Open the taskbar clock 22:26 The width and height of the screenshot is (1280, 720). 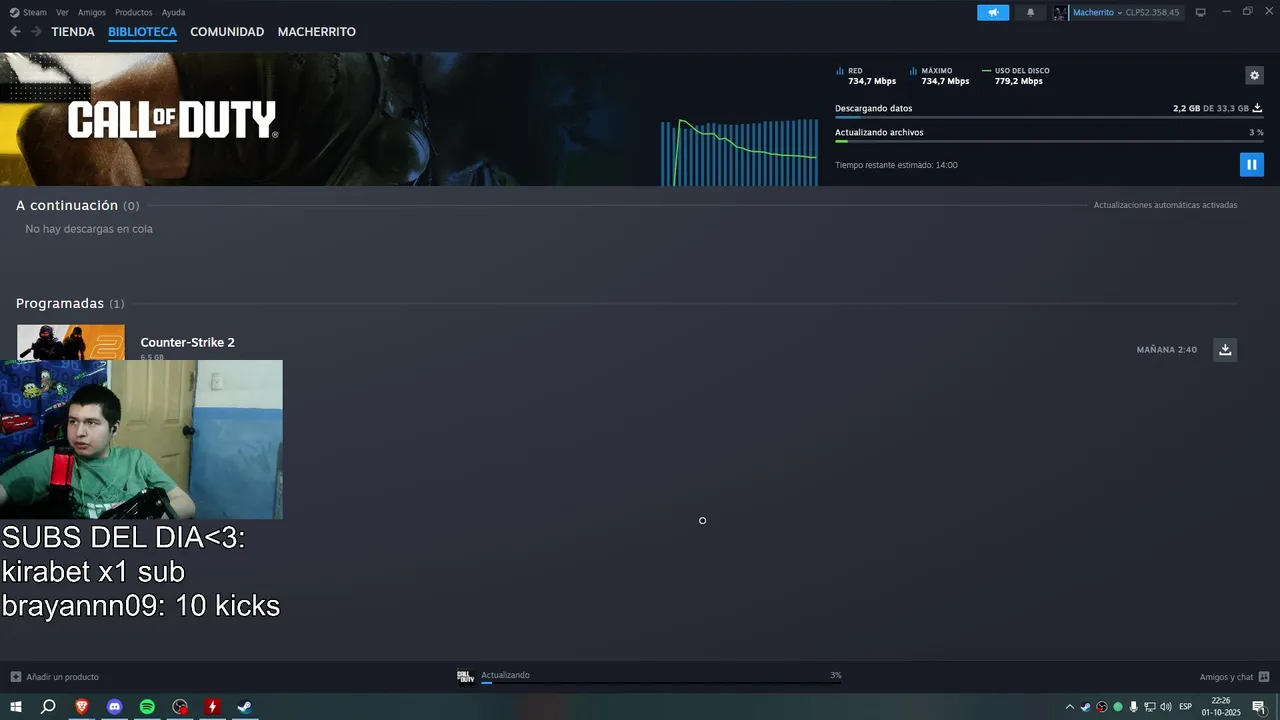click(x=1221, y=707)
